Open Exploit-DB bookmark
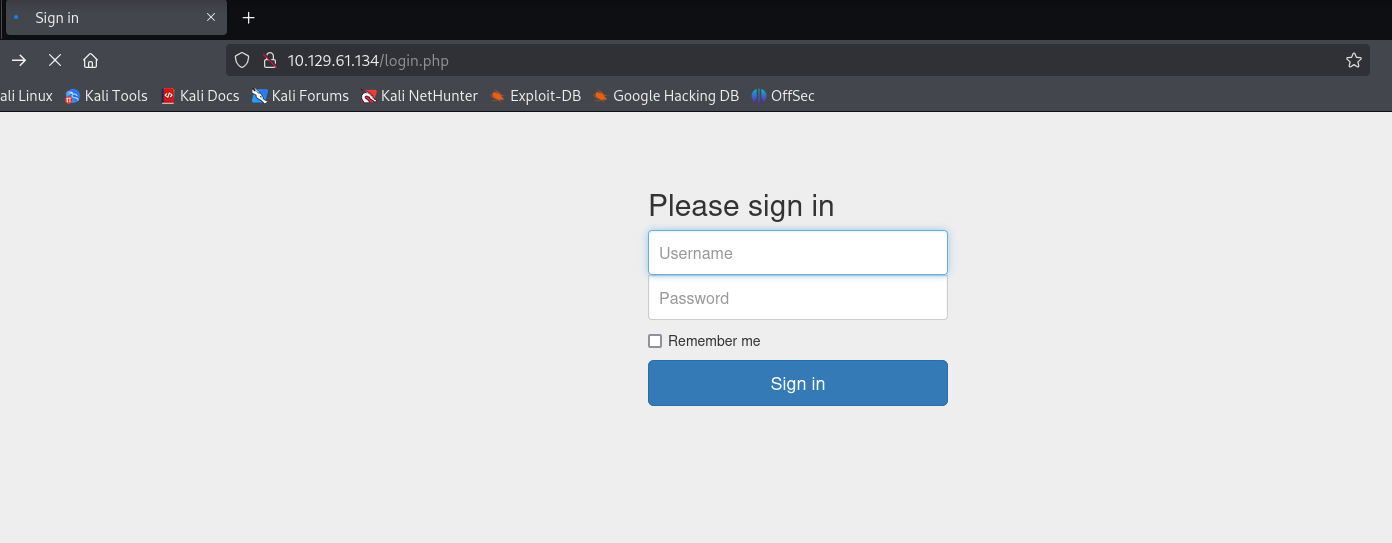The height and width of the screenshot is (543, 1392). 535,96
